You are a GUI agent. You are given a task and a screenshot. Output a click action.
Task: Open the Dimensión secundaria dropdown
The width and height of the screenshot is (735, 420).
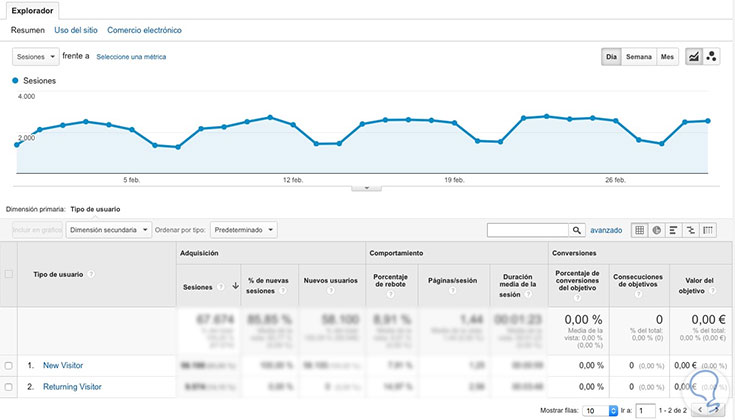pyautogui.click(x=109, y=230)
